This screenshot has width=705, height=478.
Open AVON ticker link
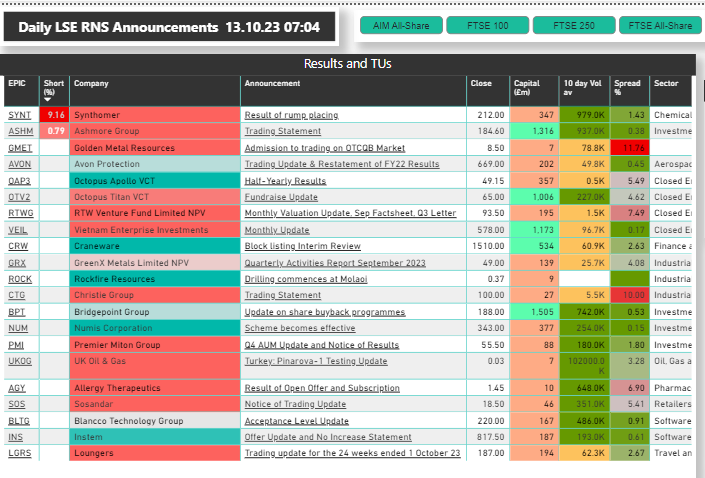(x=20, y=164)
